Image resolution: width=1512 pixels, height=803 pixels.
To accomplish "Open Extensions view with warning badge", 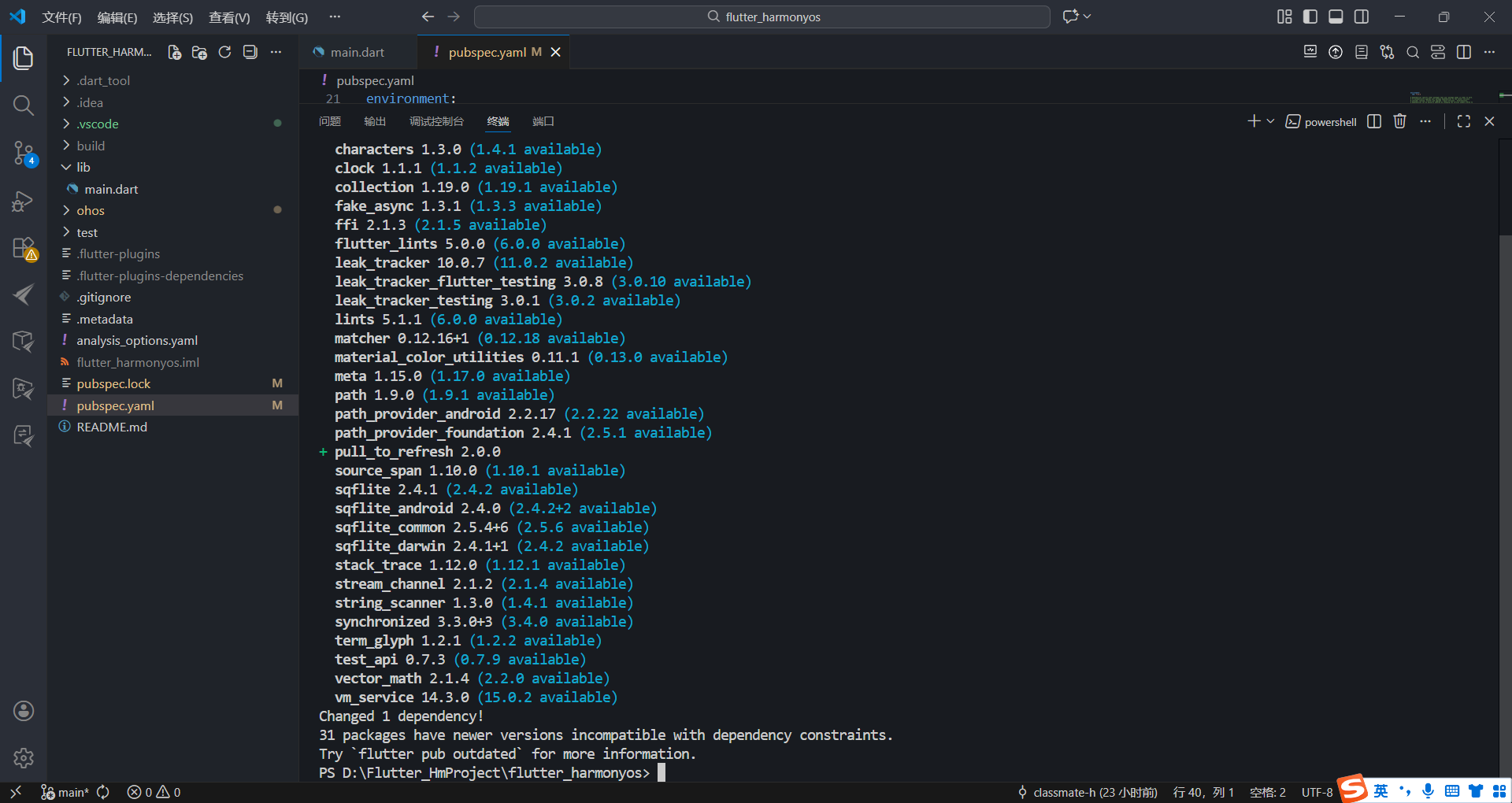I will pos(24,249).
